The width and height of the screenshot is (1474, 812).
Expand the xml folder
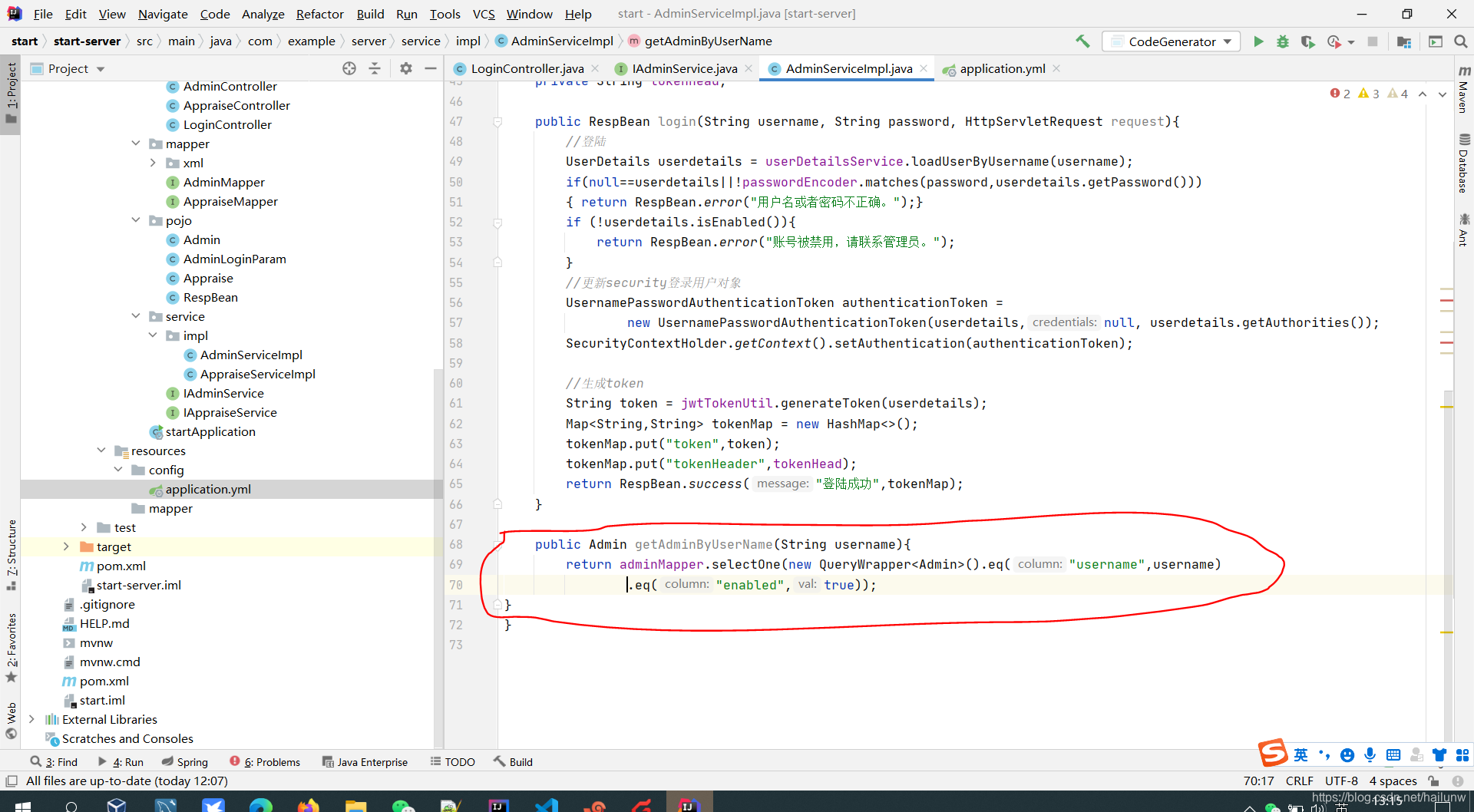point(153,163)
